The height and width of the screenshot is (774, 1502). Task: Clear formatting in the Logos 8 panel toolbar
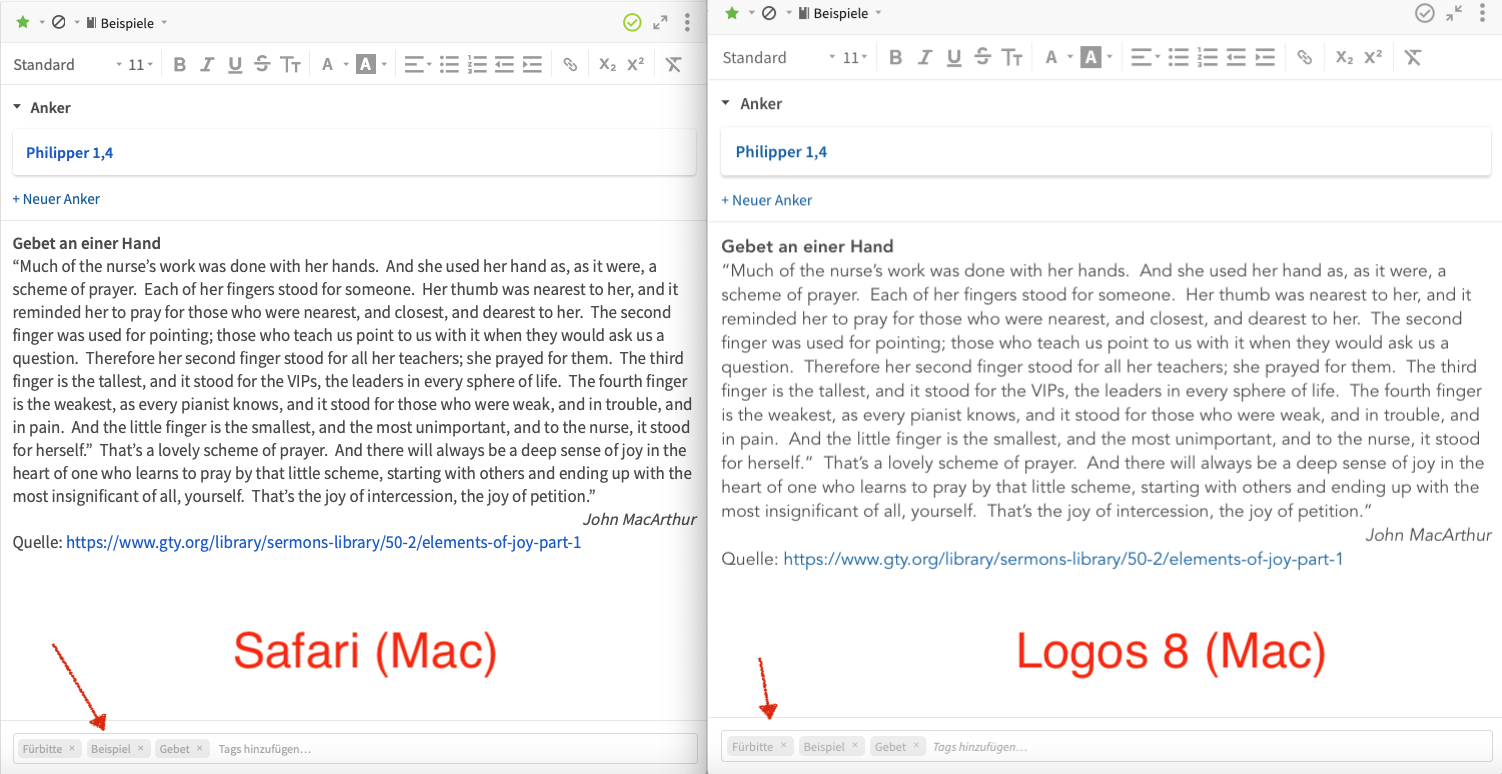(1412, 57)
